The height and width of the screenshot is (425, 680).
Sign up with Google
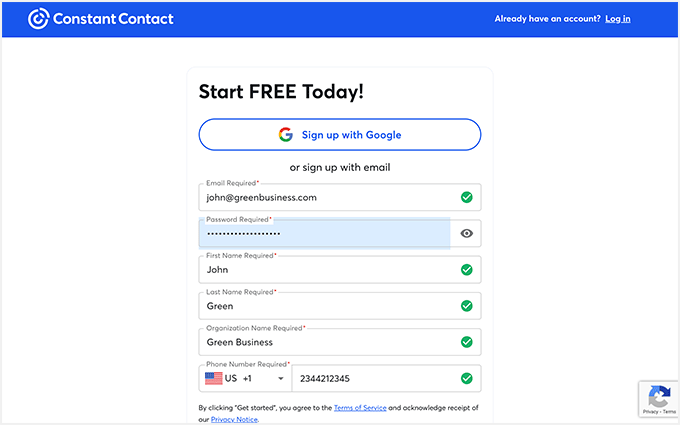click(x=340, y=134)
